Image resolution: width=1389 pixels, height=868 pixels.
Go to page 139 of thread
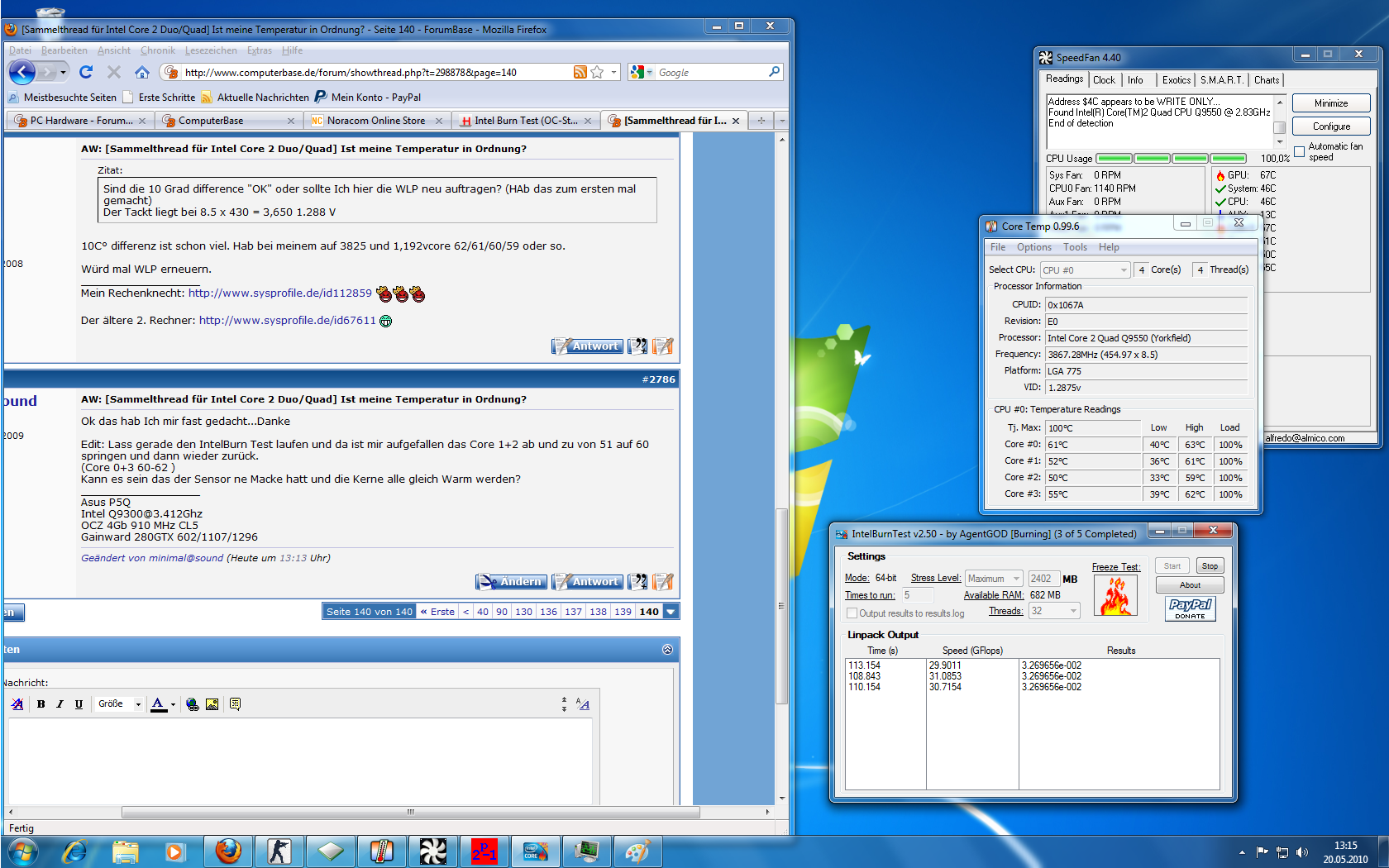pos(623,612)
